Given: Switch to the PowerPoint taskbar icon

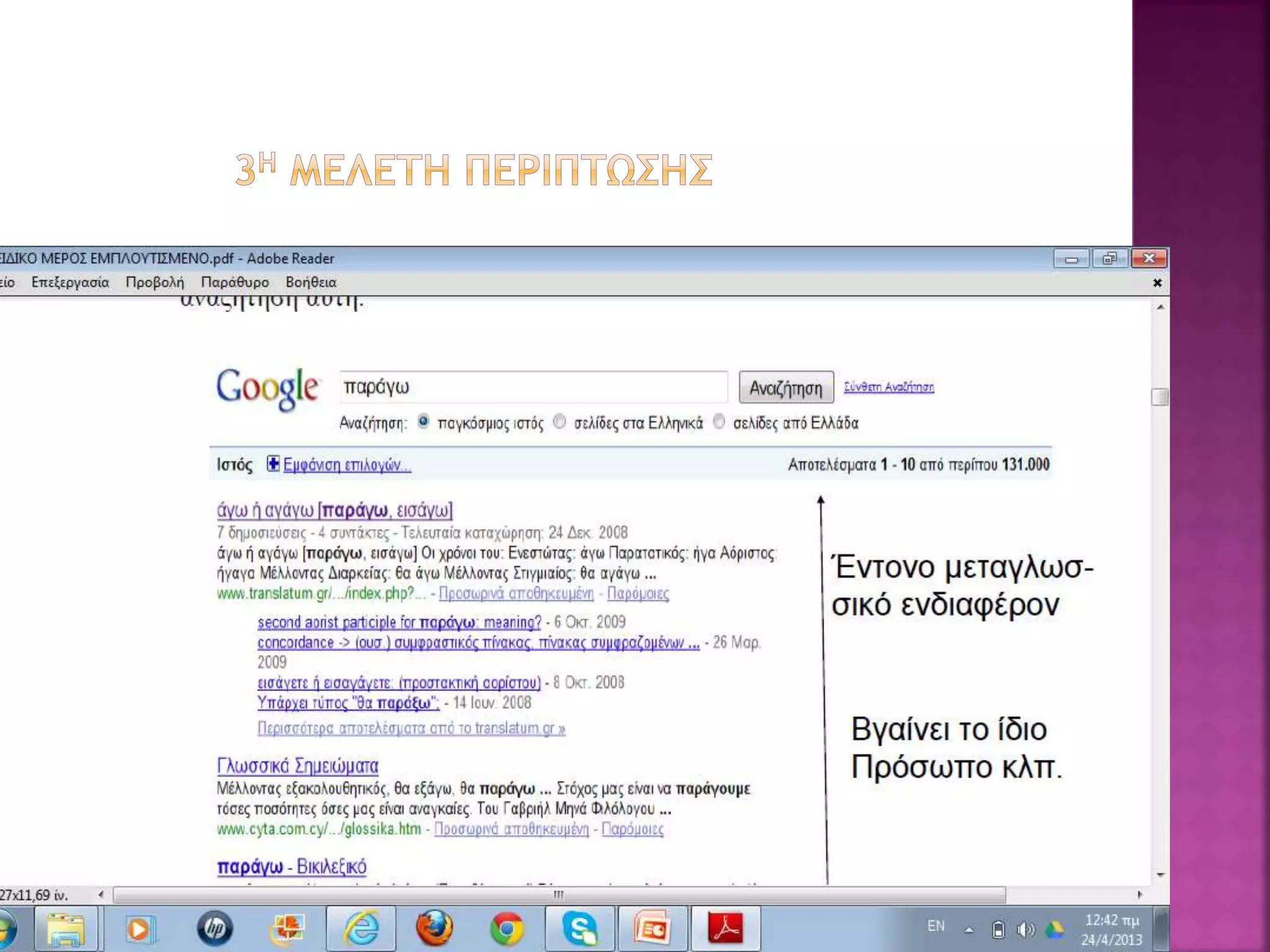Looking at the screenshot, I should tap(652, 928).
